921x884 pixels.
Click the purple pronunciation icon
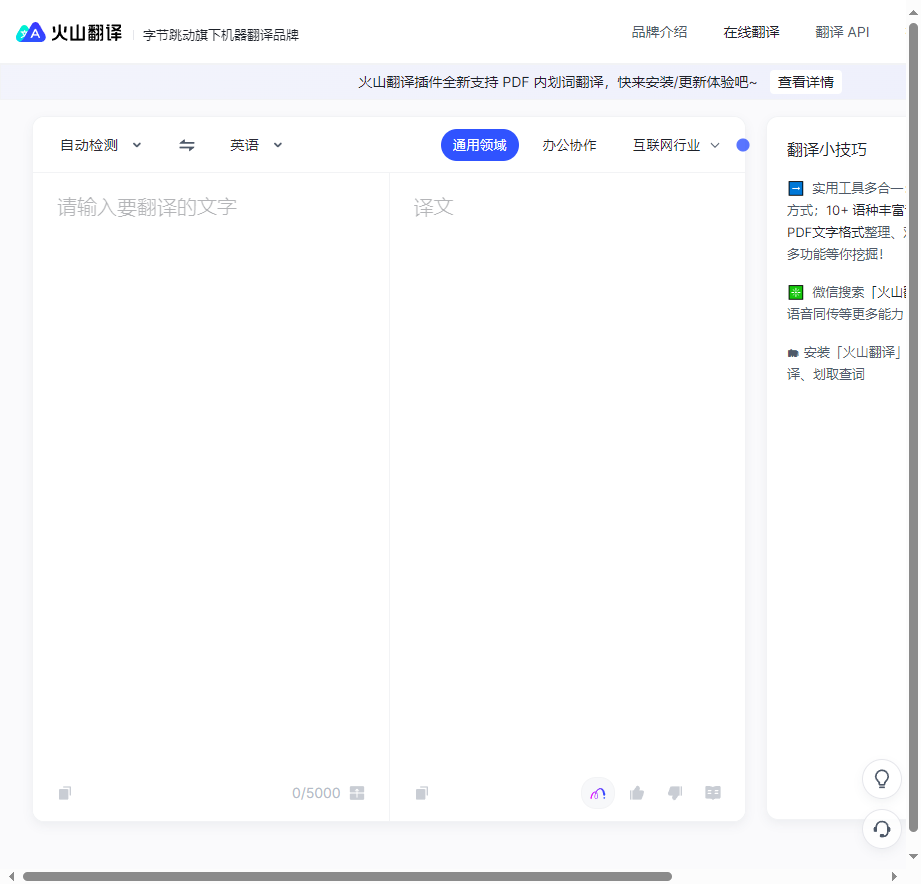[x=598, y=793]
